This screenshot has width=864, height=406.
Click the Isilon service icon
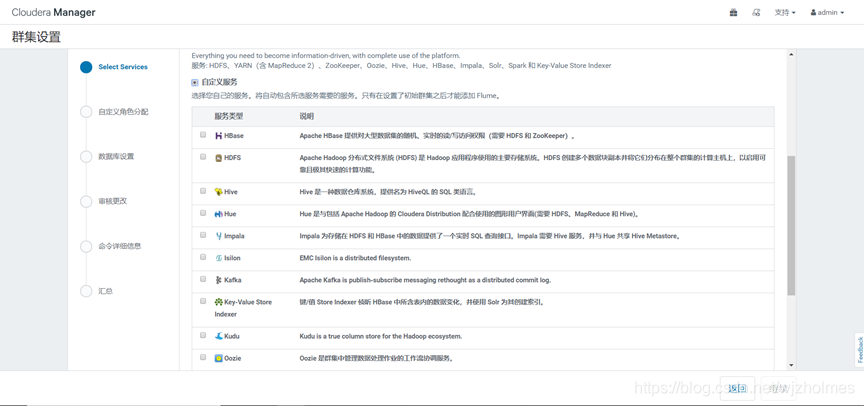point(218,258)
